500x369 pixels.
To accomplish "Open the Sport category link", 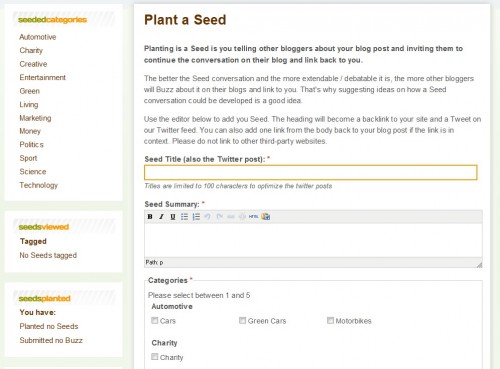I will pos(28,158).
